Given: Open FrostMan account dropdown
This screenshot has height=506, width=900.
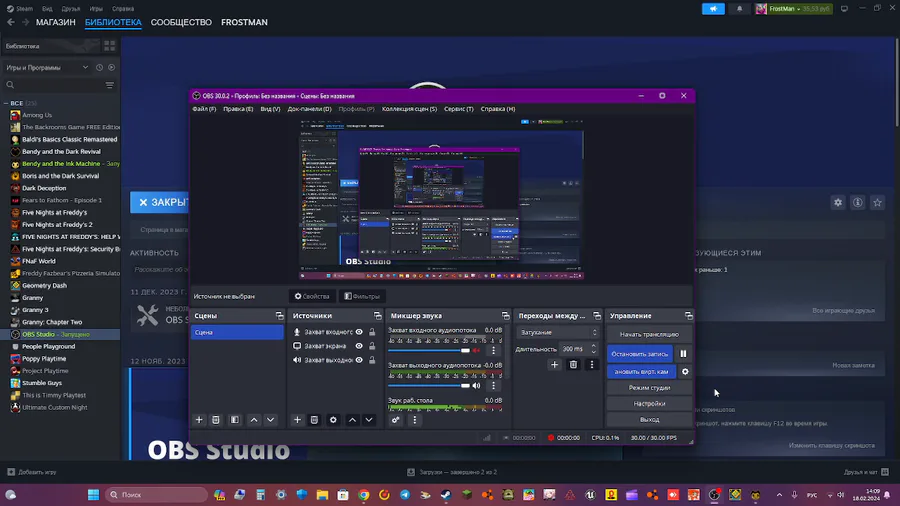Looking at the screenshot, I should click(x=794, y=9).
